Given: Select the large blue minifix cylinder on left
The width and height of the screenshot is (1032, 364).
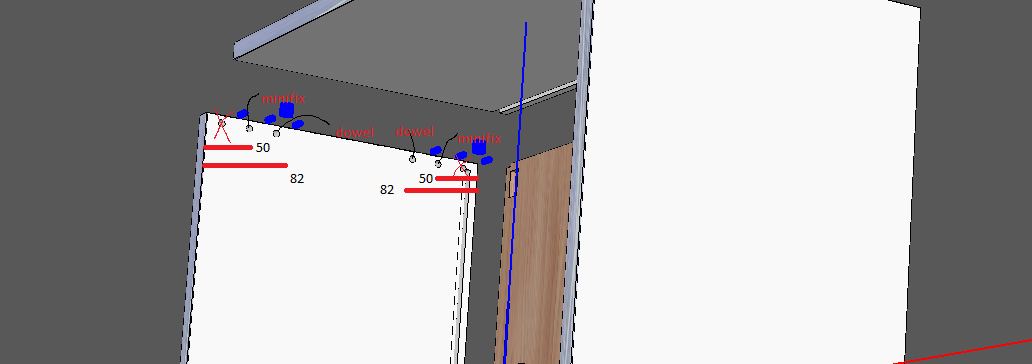Looking at the screenshot, I should coord(286,109).
